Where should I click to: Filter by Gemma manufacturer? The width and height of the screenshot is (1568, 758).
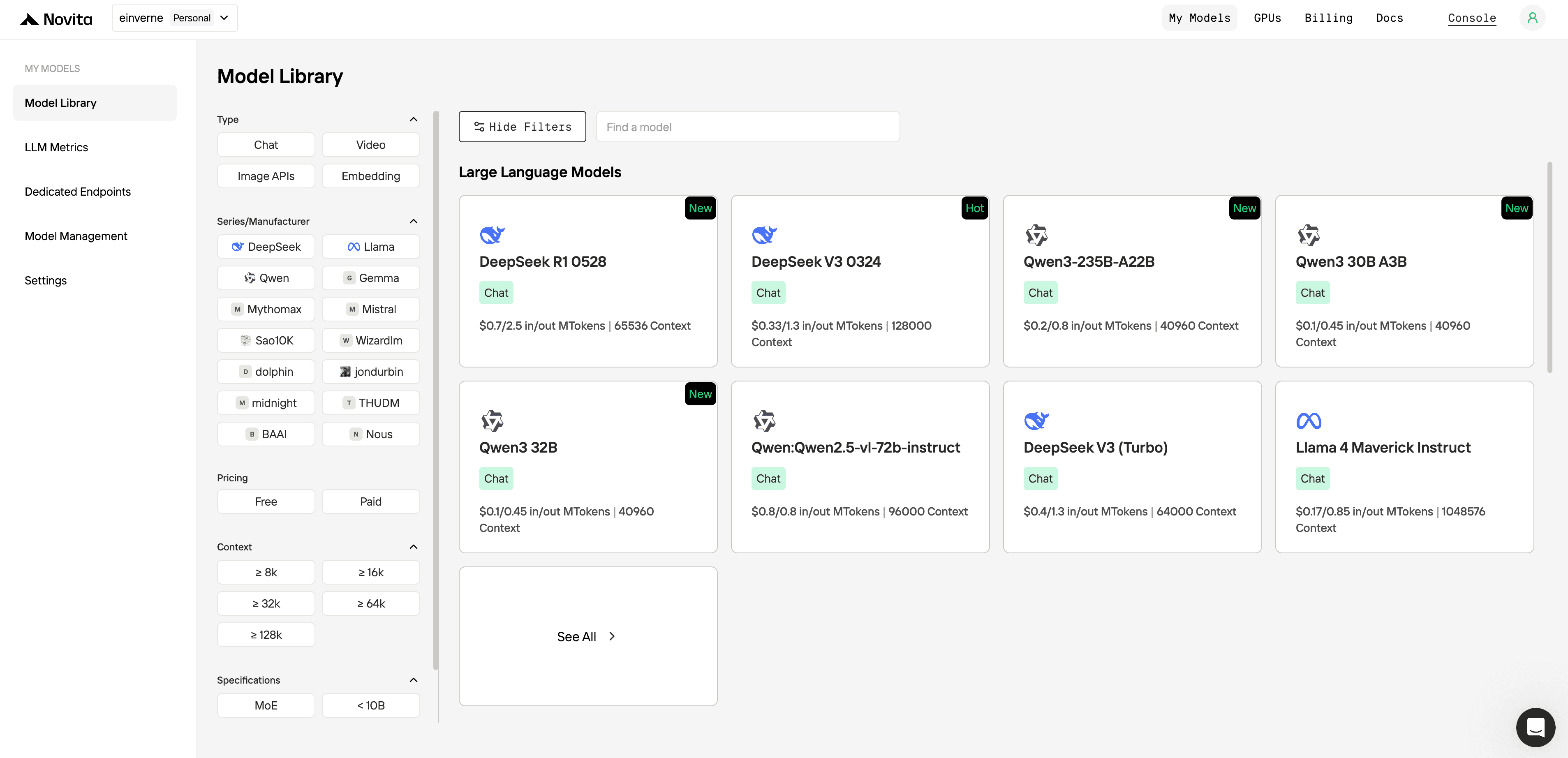(371, 277)
